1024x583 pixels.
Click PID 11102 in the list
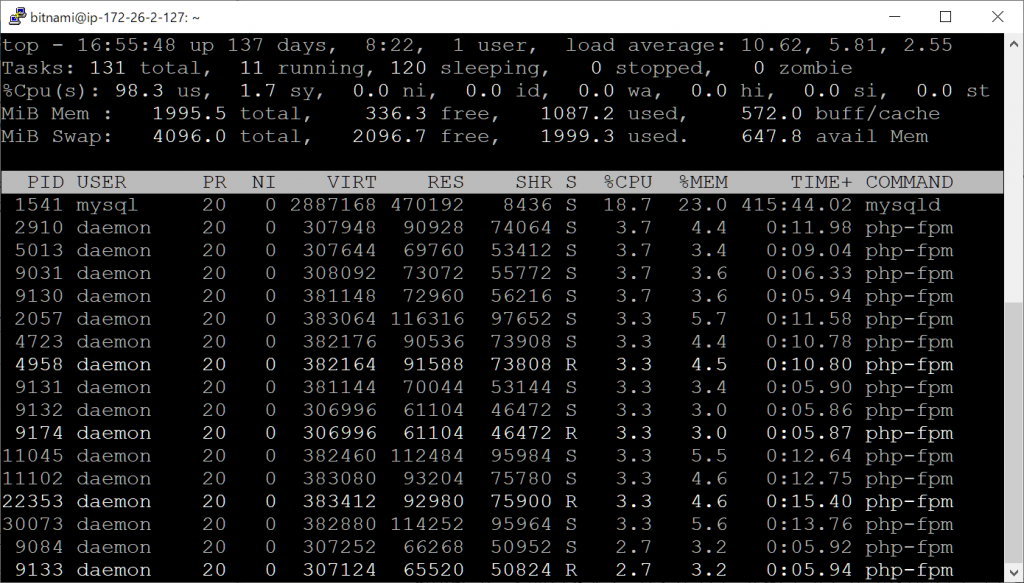(x=33, y=479)
